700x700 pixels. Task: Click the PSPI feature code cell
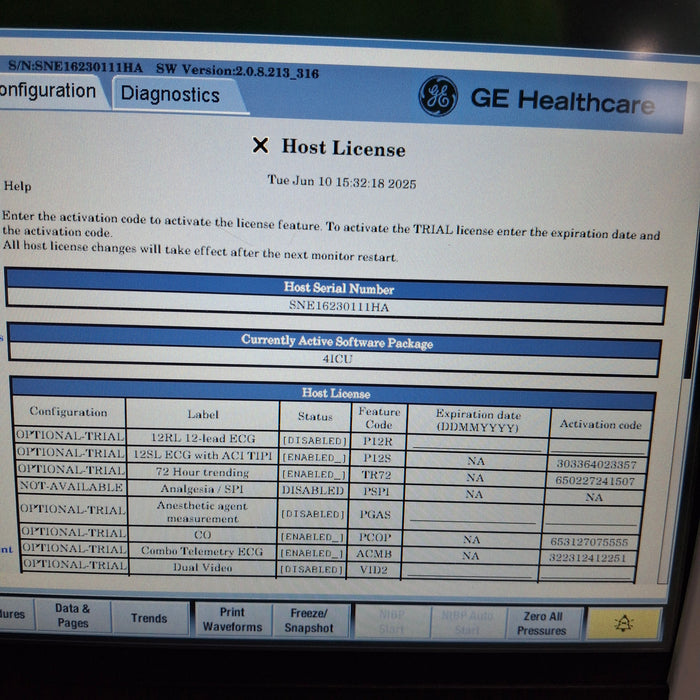(376, 492)
